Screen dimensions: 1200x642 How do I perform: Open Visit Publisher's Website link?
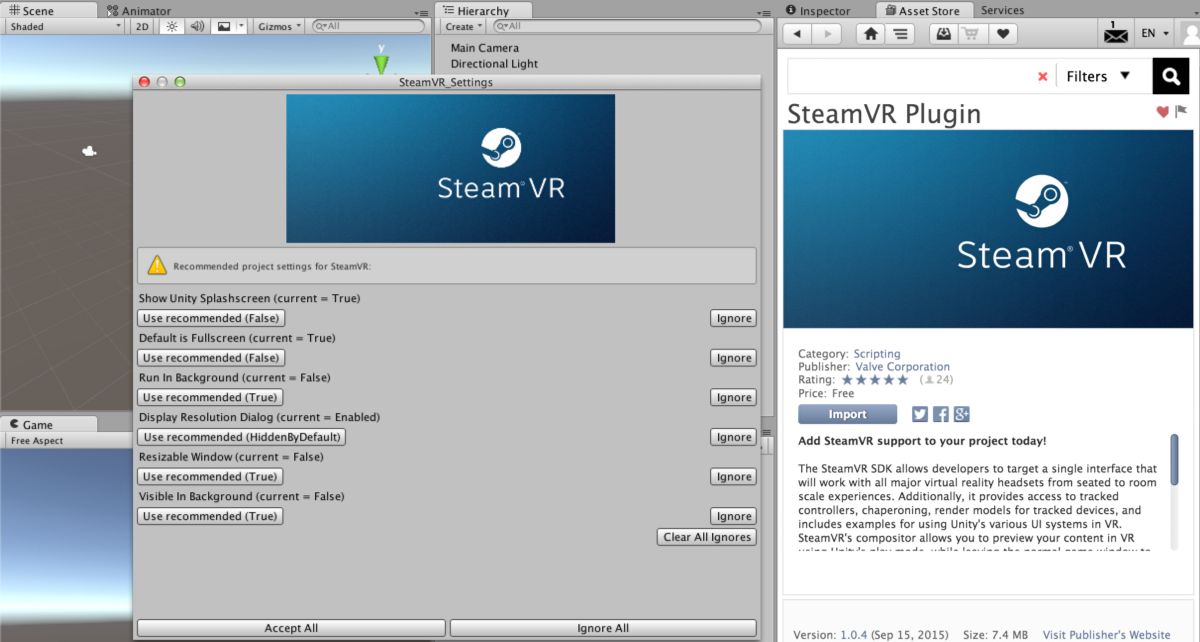[1106, 635]
